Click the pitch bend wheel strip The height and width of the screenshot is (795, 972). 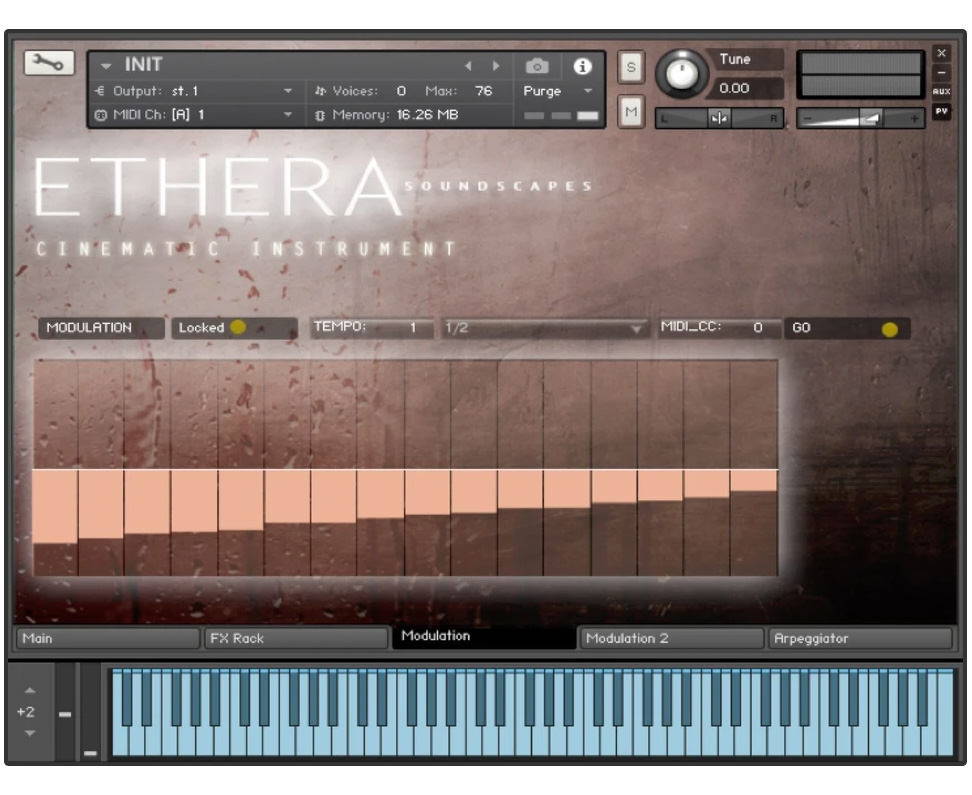tap(65, 711)
